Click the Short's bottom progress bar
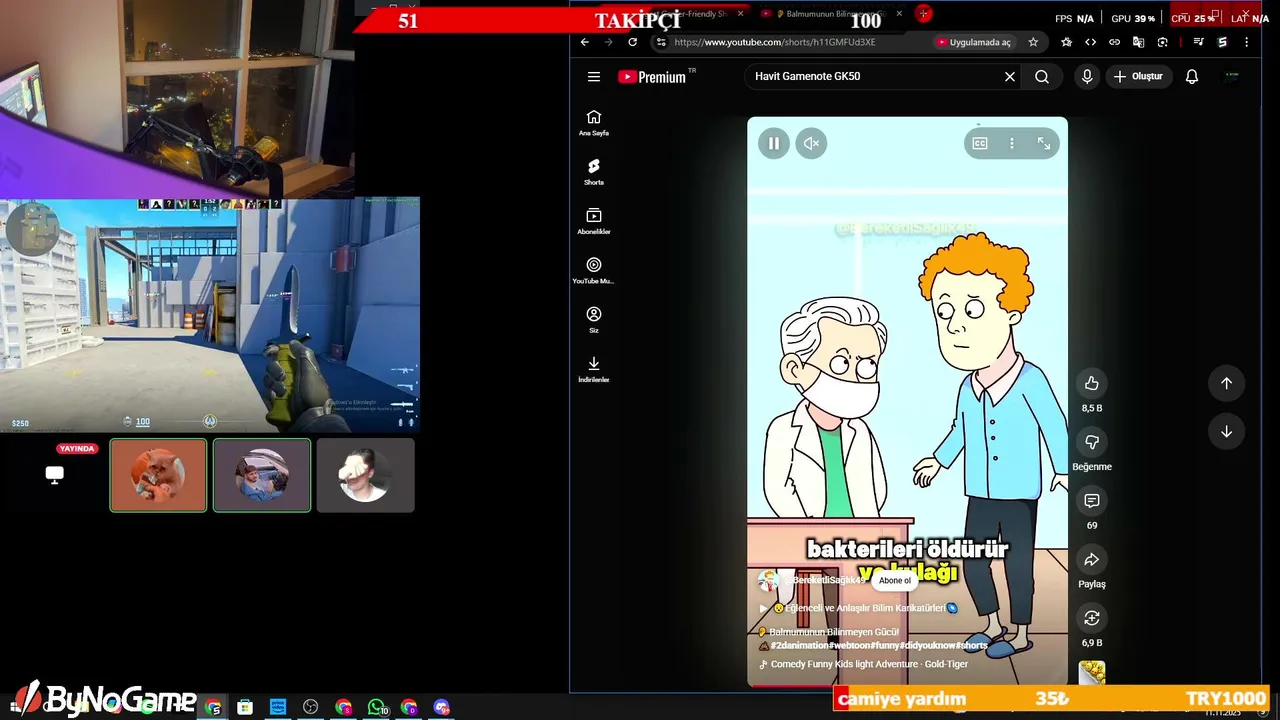Image resolution: width=1280 pixels, height=720 pixels. [907, 685]
